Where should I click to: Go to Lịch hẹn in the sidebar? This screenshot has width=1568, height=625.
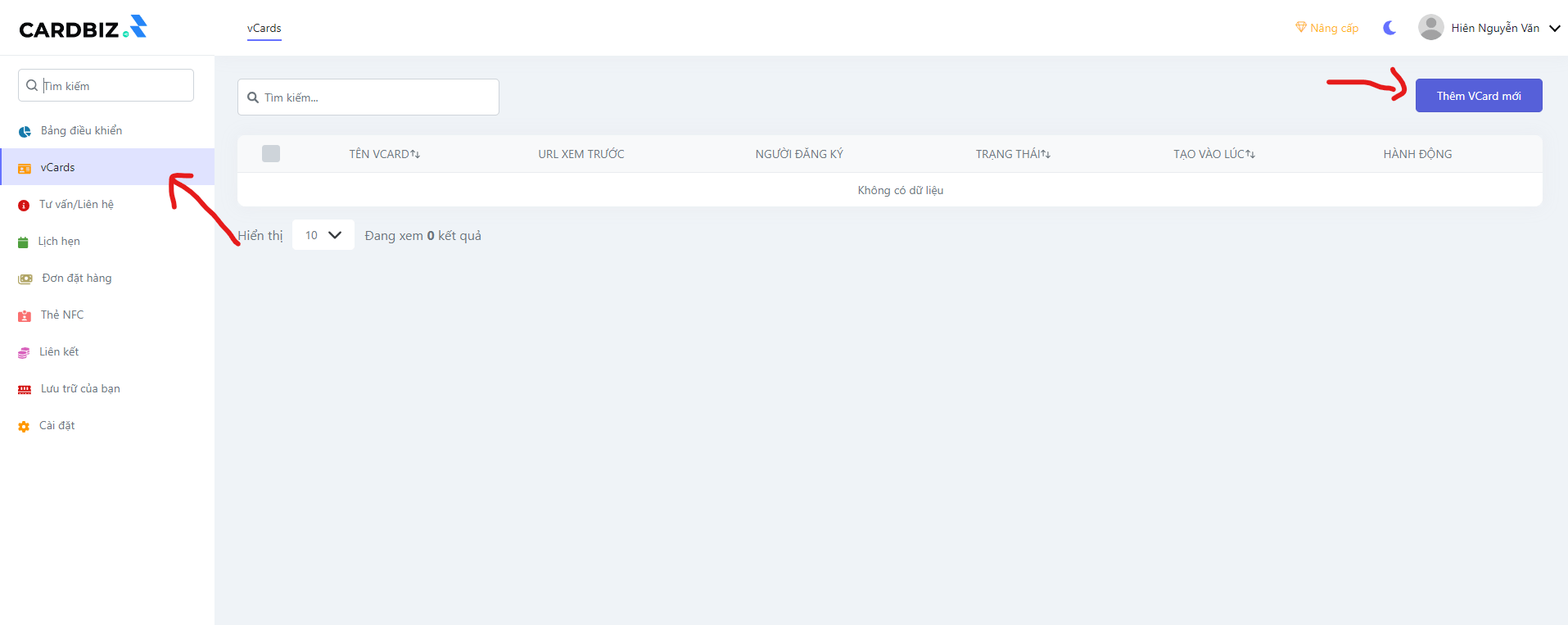(107, 241)
